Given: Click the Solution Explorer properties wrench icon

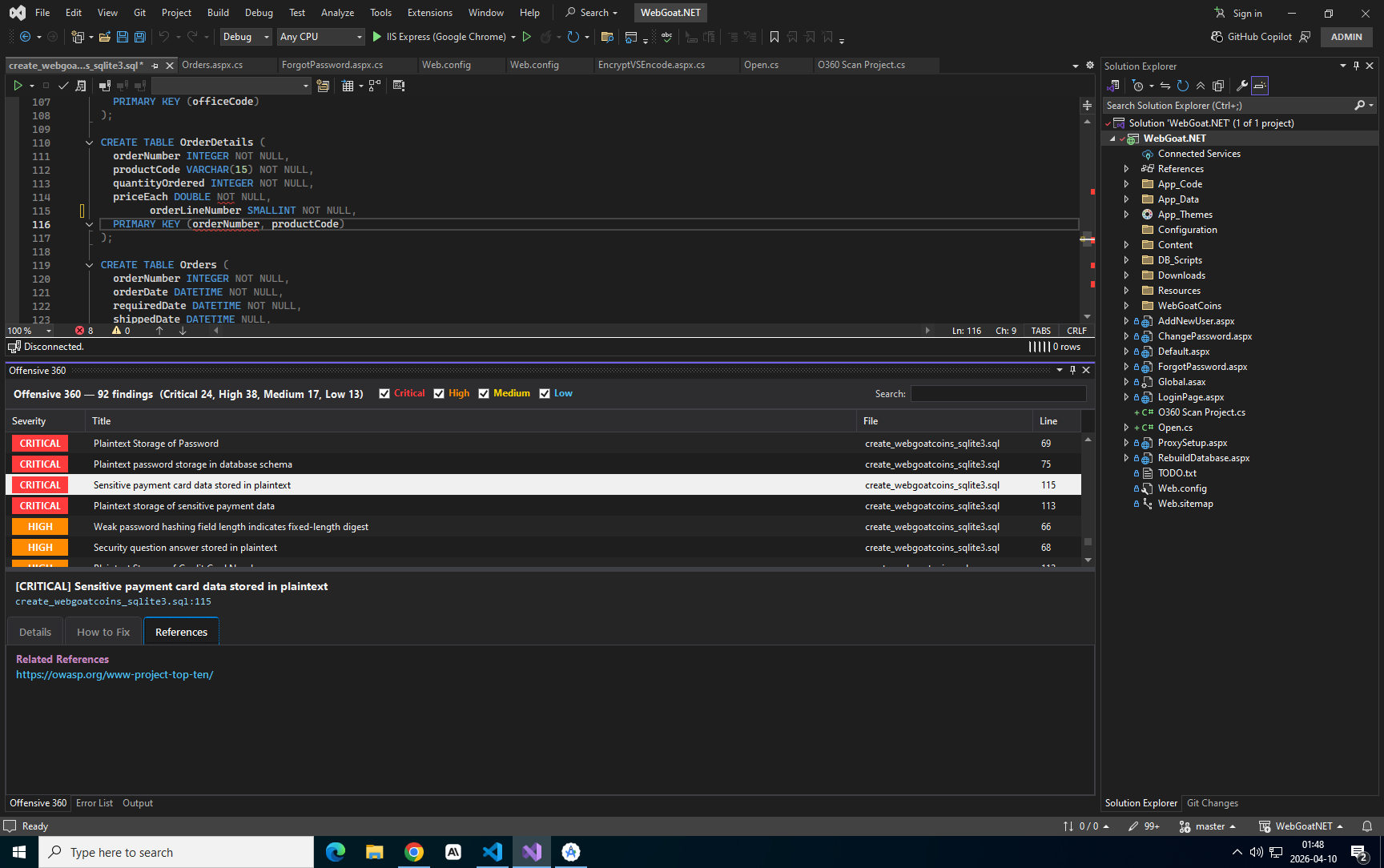Looking at the screenshot, I should 1241,86.
